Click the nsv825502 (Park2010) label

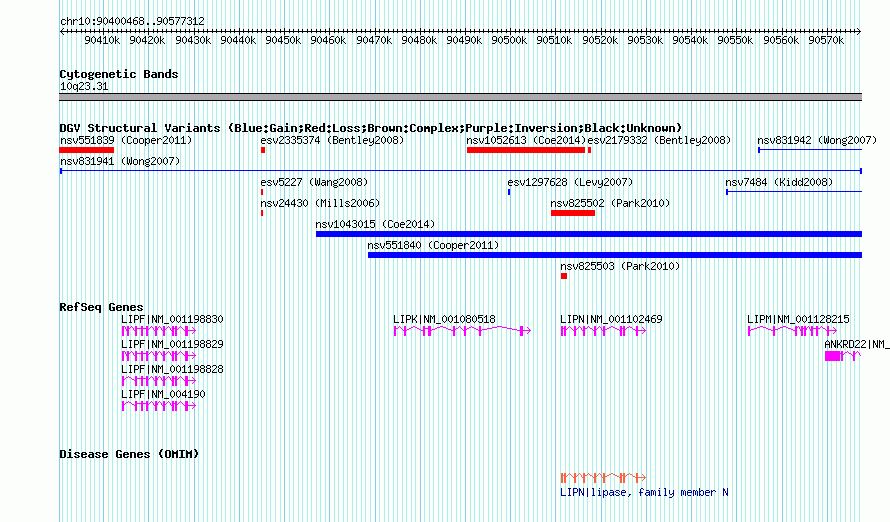tap(610, 203)
